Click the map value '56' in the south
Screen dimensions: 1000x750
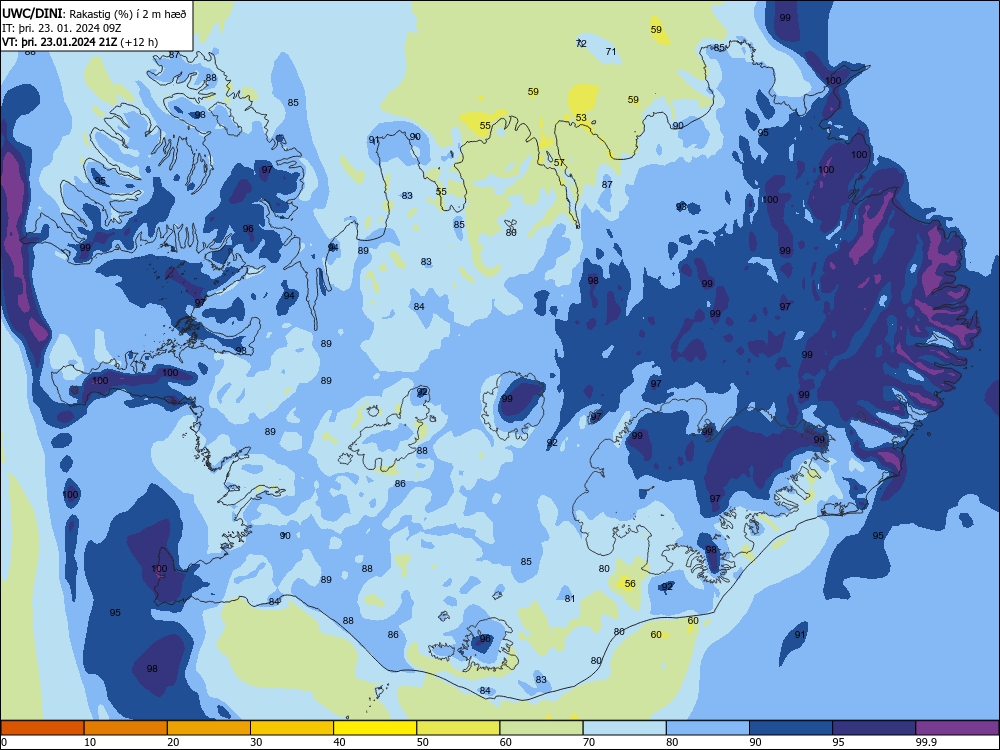(x=630, y=584)
